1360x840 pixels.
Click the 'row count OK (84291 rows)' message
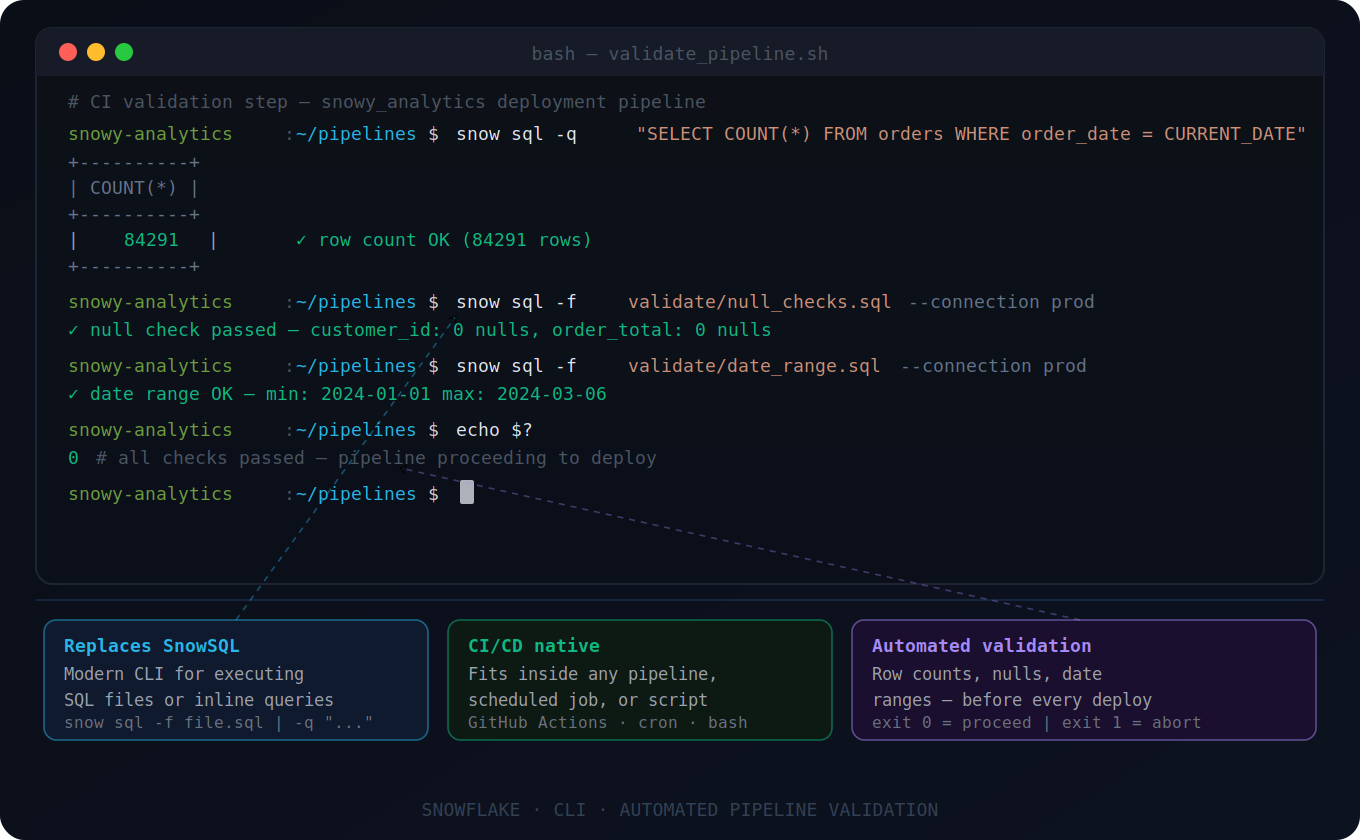(444, 240)
